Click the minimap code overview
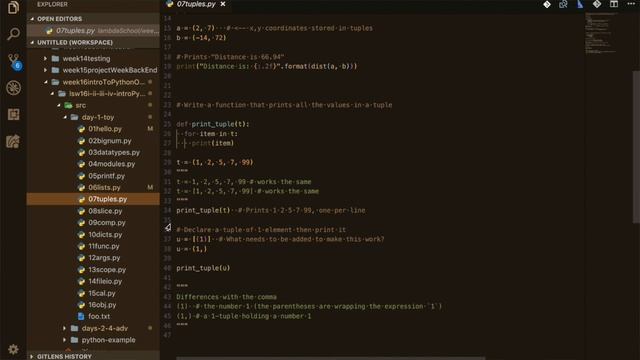 601,33
